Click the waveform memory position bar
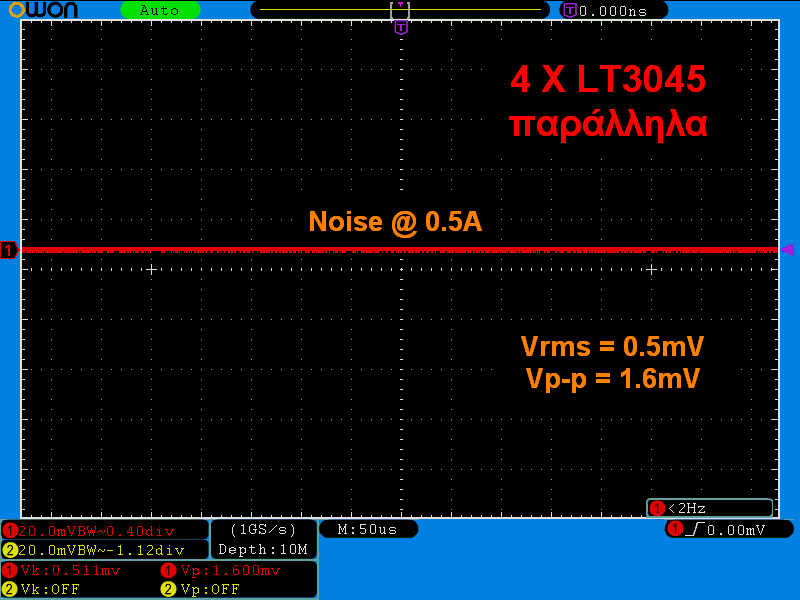This screenshot has height=600, width=800. point(400,10)
